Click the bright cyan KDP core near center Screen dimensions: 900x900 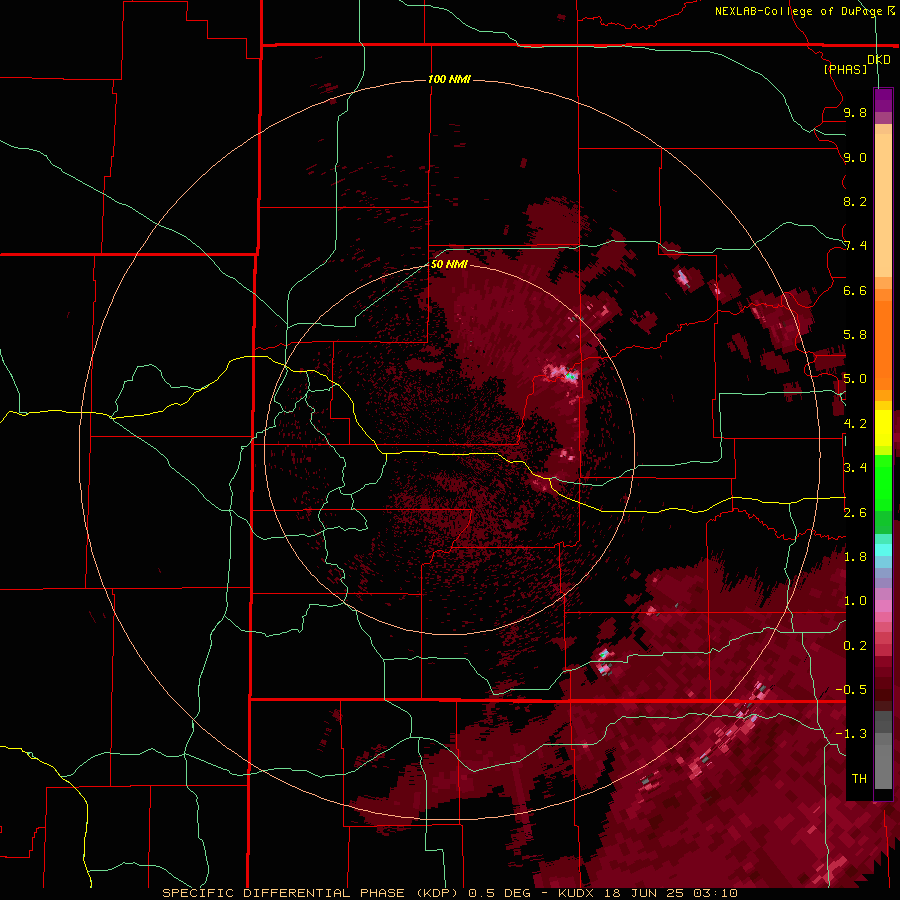pyautogui.click(x=571, y=376)
